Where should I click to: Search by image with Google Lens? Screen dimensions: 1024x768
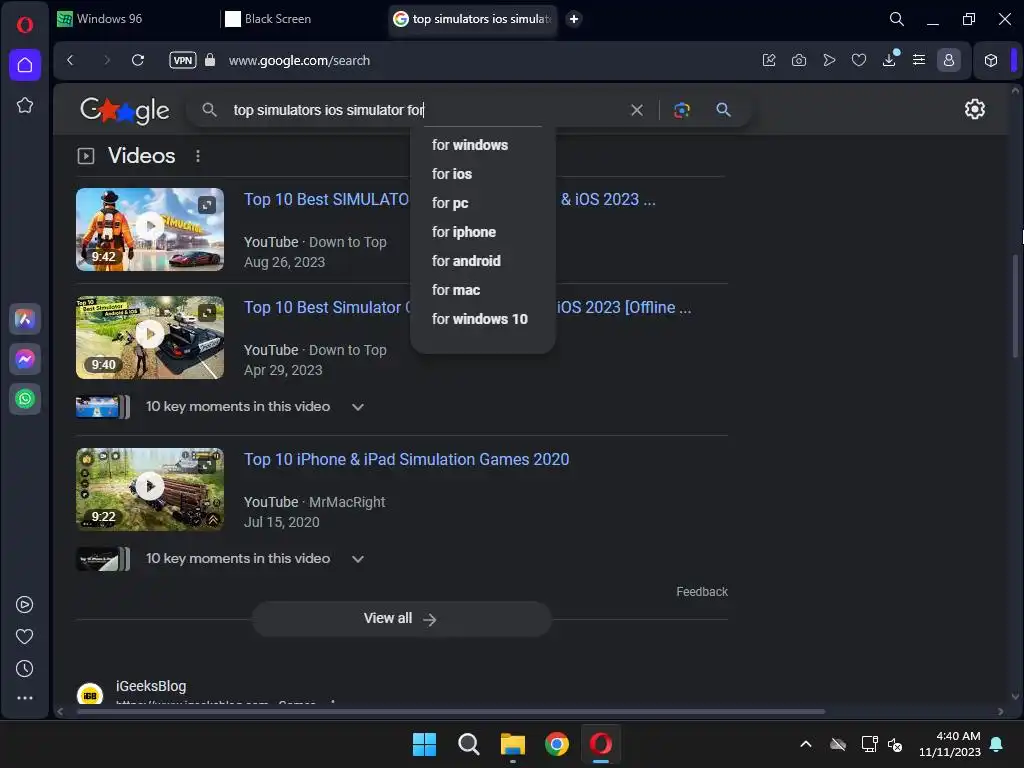tap(682, 110)
